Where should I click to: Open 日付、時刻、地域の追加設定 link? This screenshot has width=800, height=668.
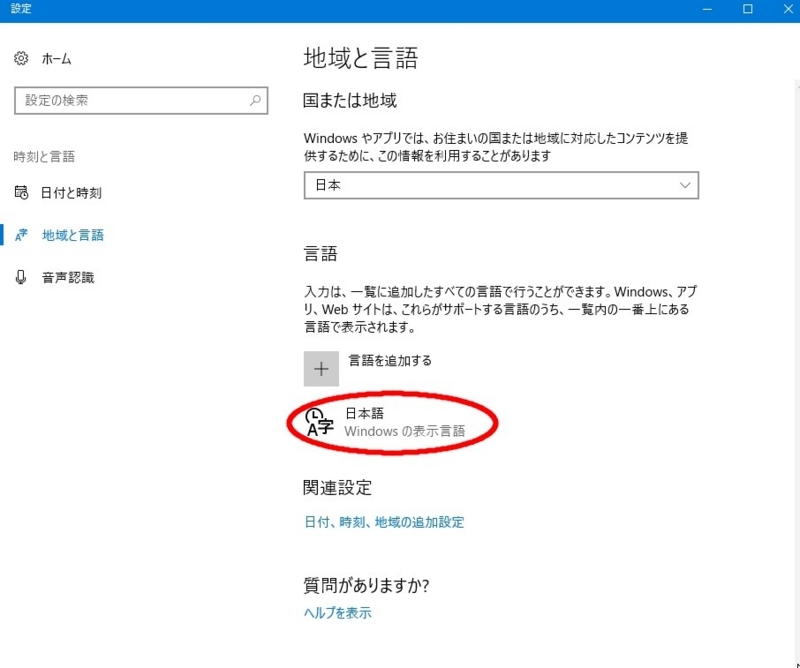point(384,522)
